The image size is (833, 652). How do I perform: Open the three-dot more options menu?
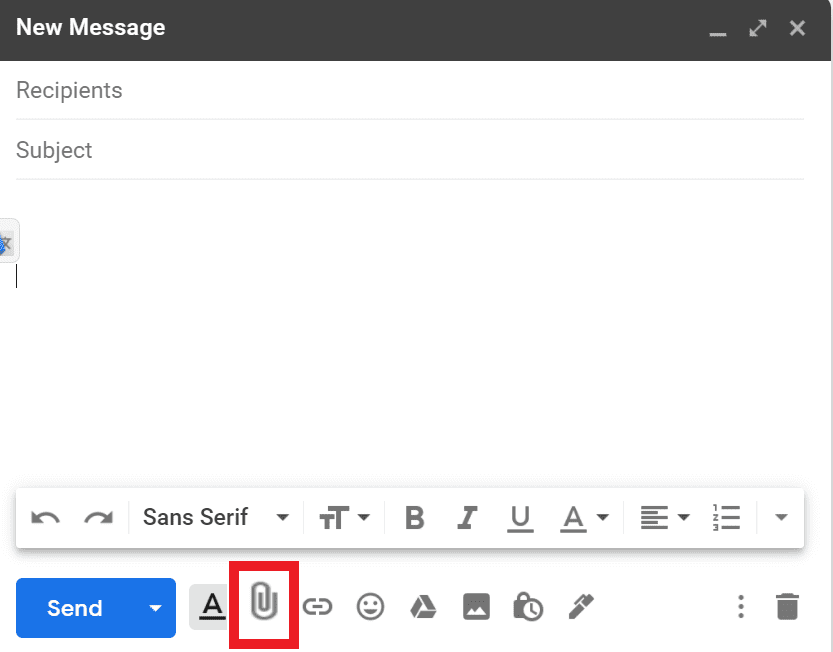click(x=740, y=607)
